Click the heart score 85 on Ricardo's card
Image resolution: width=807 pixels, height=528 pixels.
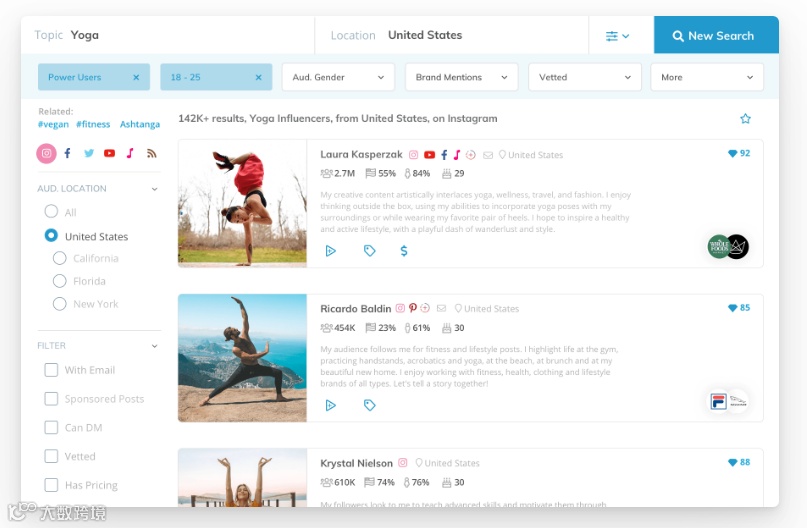point(739,308)
